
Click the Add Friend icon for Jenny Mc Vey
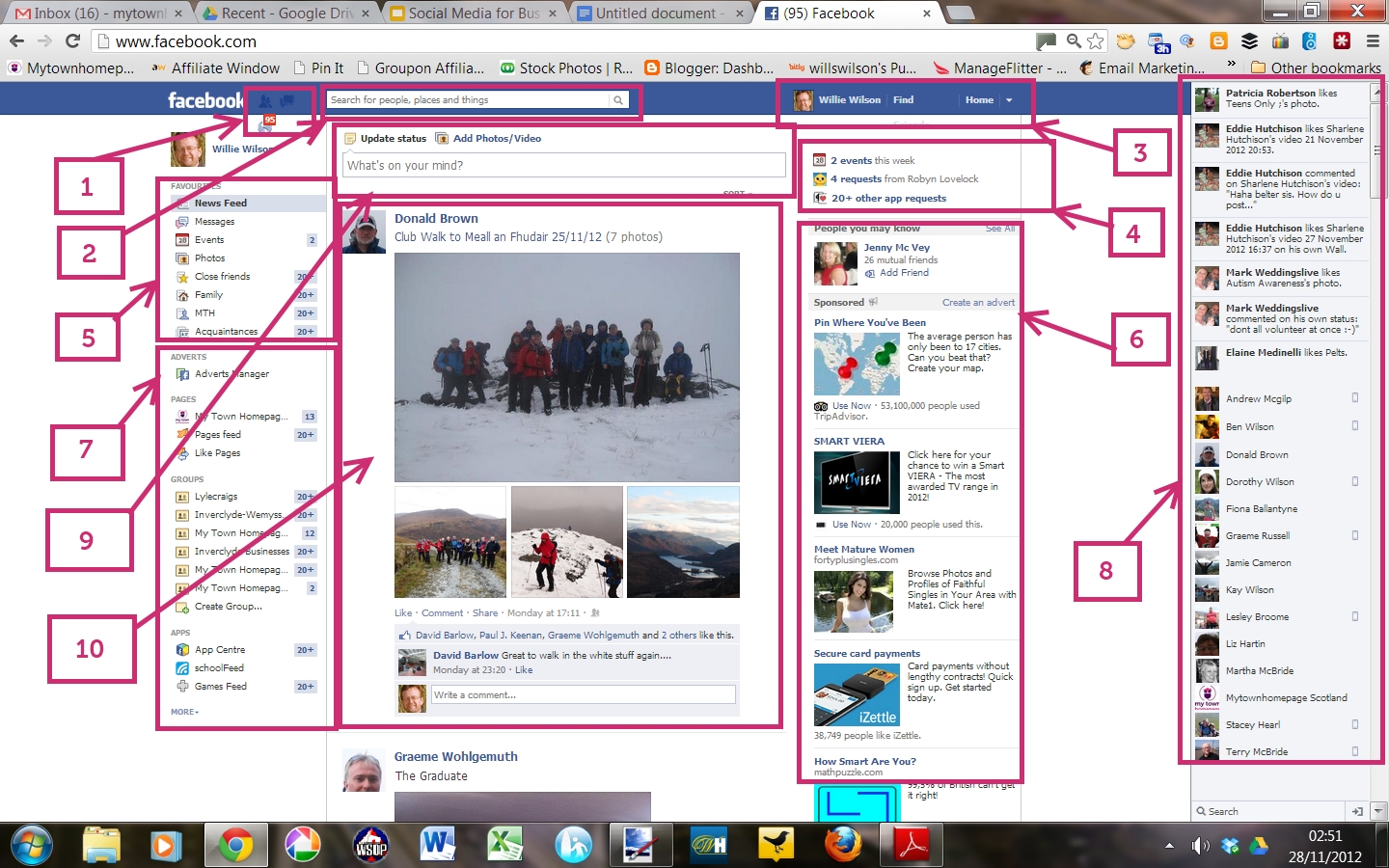point(870,273)
